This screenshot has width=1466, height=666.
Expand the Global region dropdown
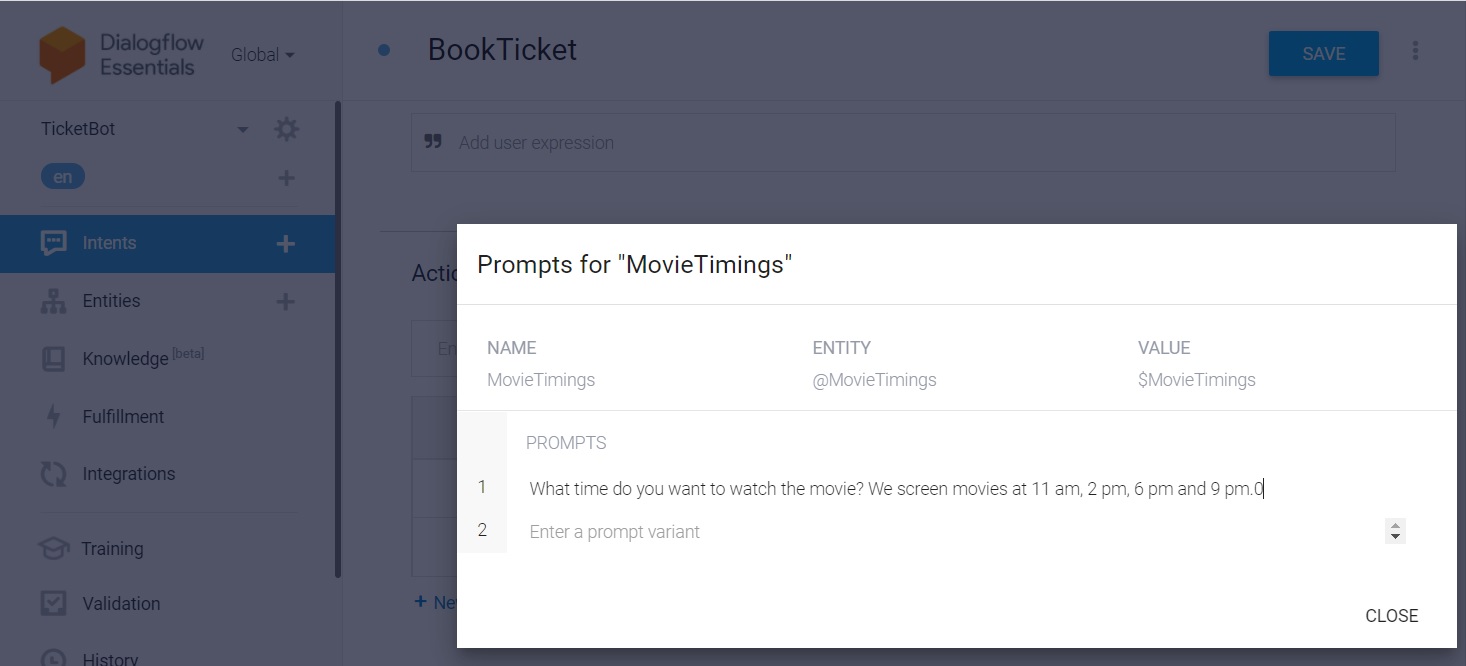(x=262, y=55)
